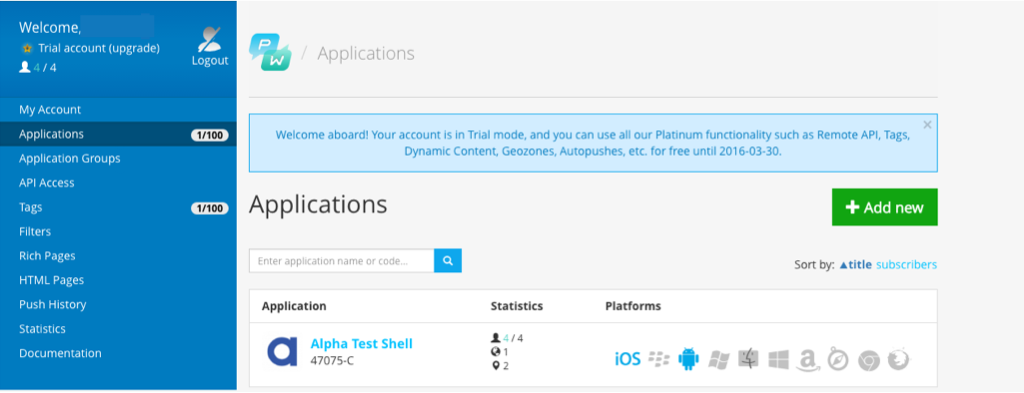Image resolution: width=1024 pixels, height=393 pixels.
Task: Click the Logout label
Action: coord(210,61)
